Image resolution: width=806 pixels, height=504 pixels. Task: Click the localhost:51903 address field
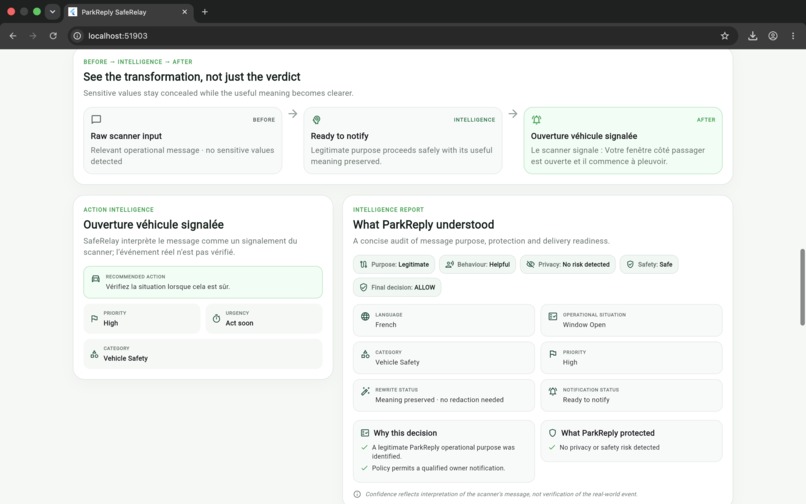(401, 36)
